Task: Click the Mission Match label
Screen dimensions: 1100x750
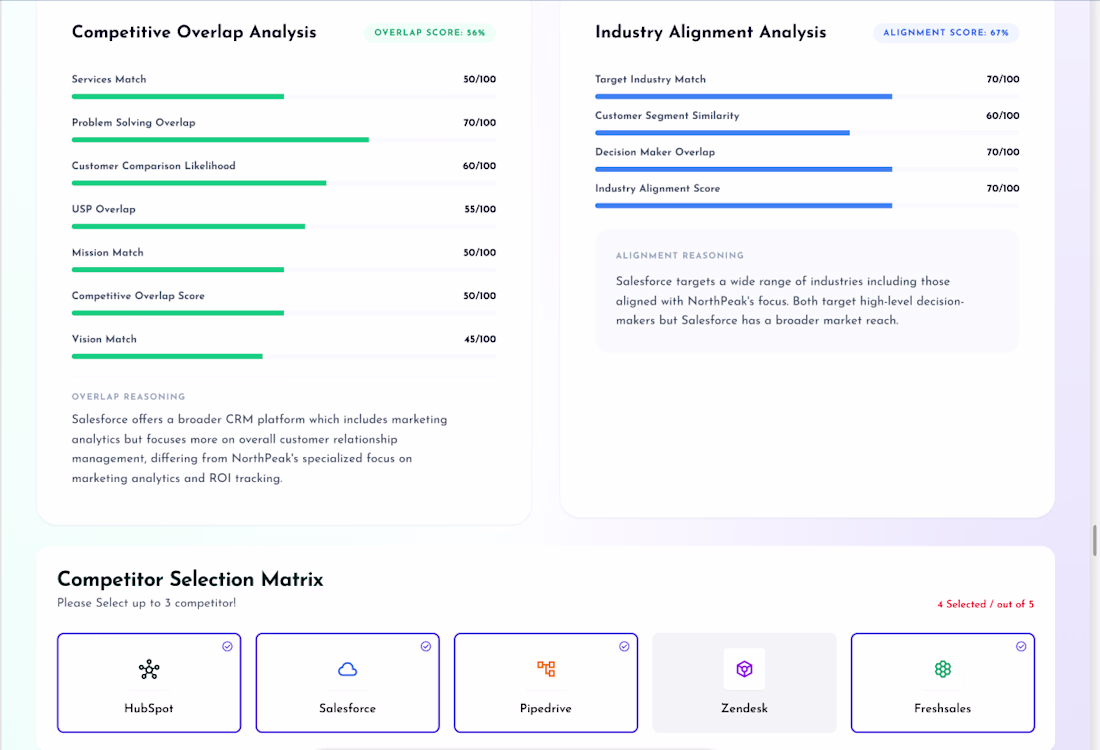Action: coord(107,253)
